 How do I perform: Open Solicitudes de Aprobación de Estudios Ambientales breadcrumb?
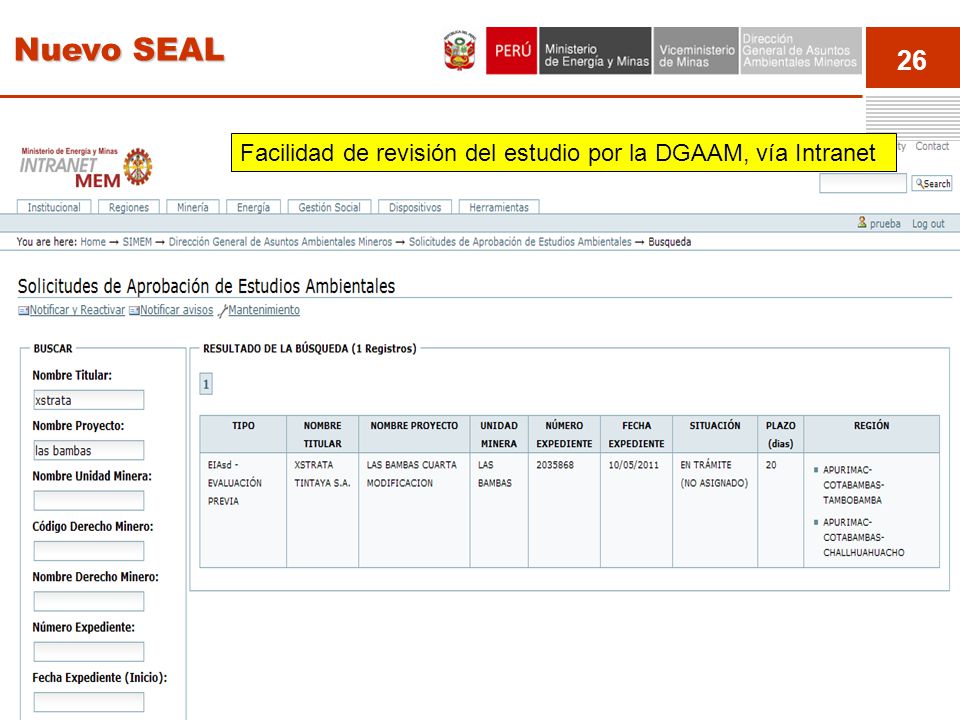point(520,242)
